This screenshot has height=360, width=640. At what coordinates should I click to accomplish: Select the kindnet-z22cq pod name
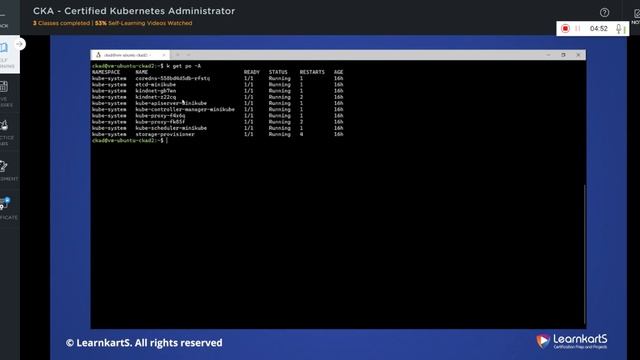coord(156,97)
